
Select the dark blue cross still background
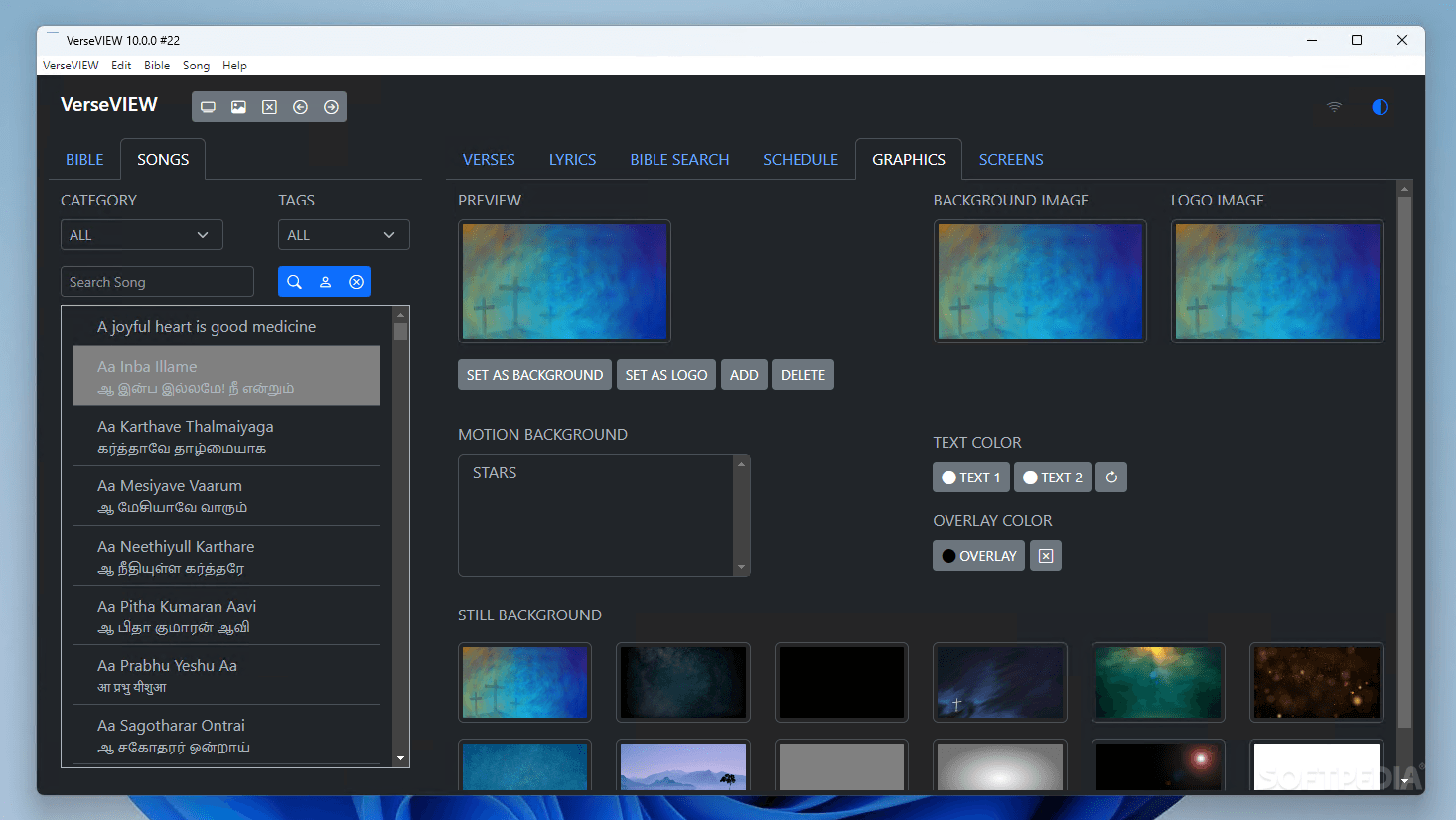[x=1000, y=682]
